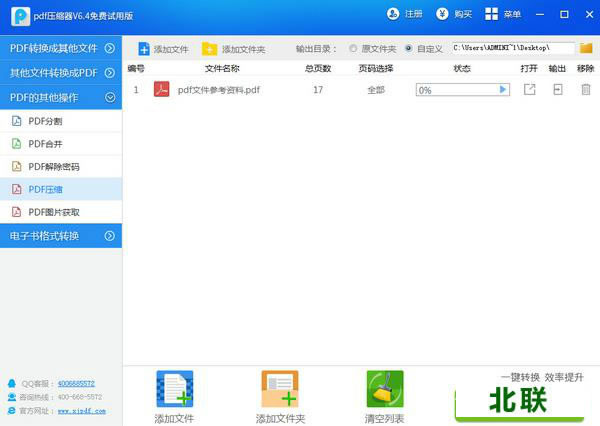Open the QQ customer service number link
The width and height of the screenshot is (600, 426).
76,384
